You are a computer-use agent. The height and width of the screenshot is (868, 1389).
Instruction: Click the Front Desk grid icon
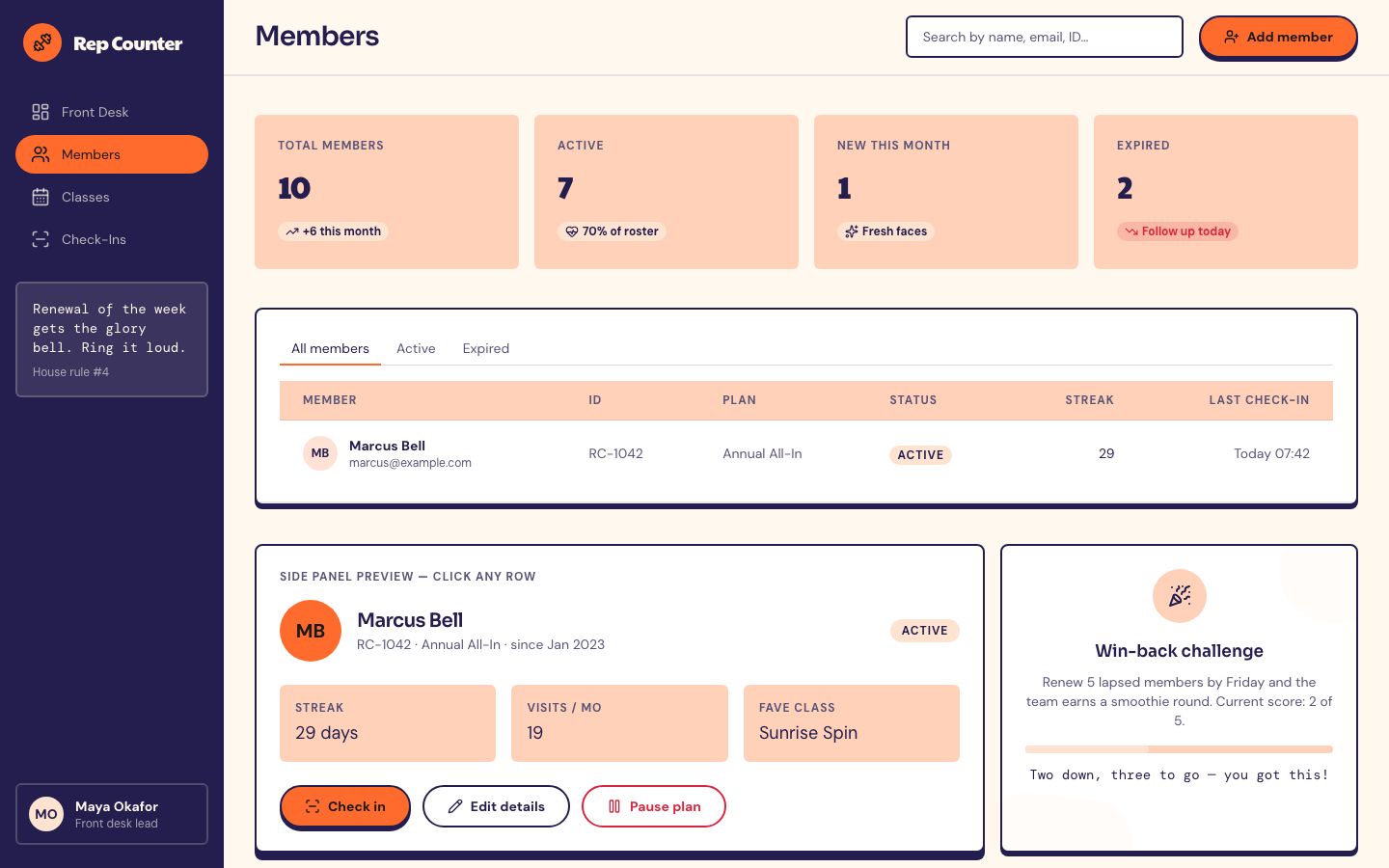[x=41, y=112]
